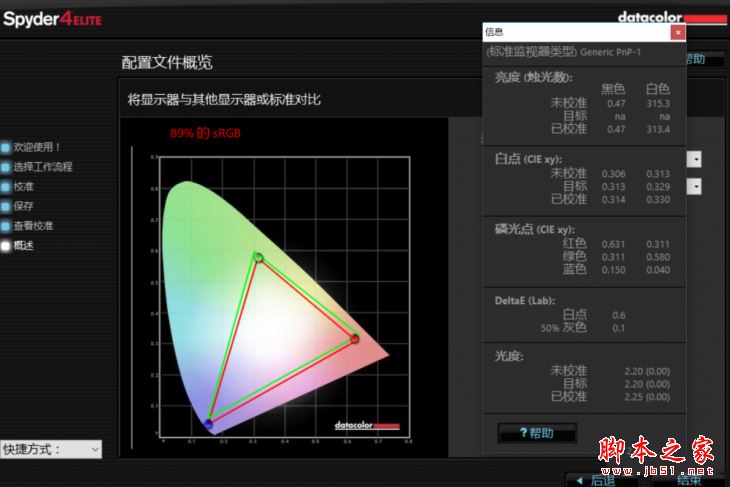Click the 白点 (CIE xy) section title
Screen dimensions: 730x487
(x=528, y=159)
